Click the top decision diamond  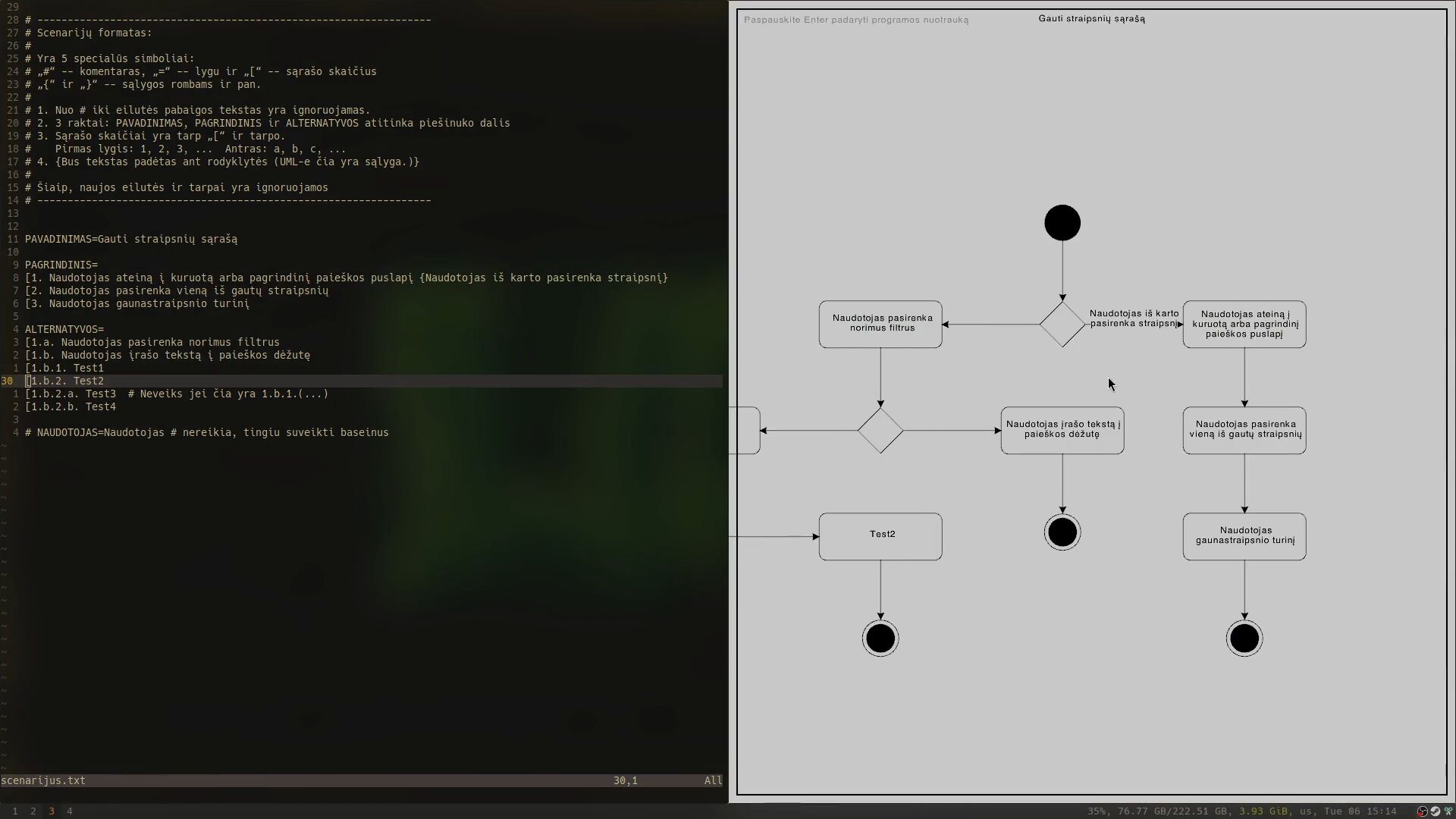[x=1062, y=325]
